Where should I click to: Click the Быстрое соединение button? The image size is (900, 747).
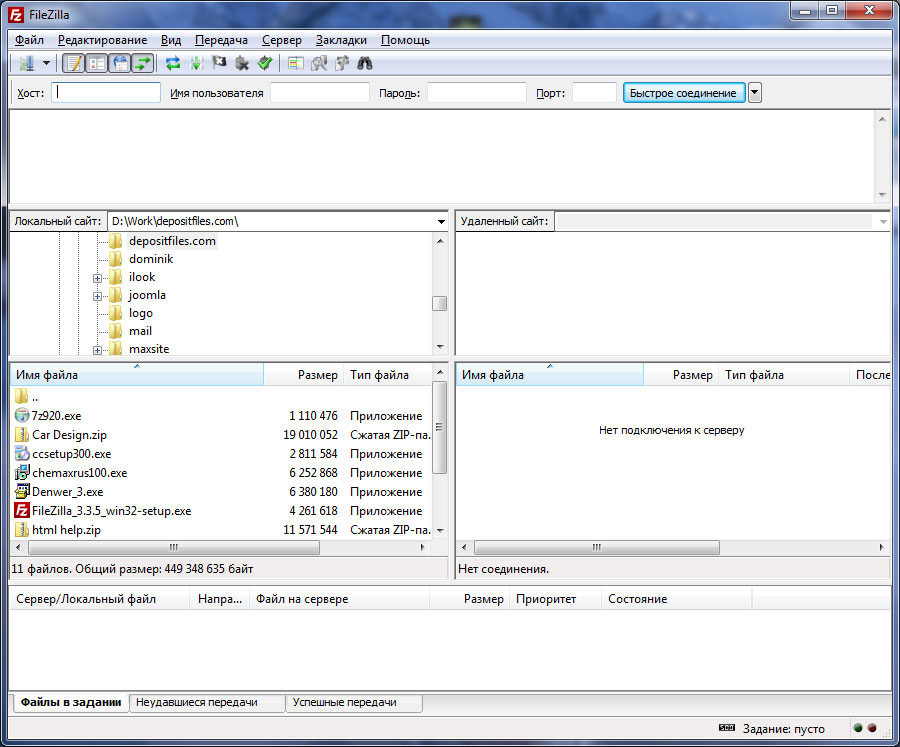[684, 92]
